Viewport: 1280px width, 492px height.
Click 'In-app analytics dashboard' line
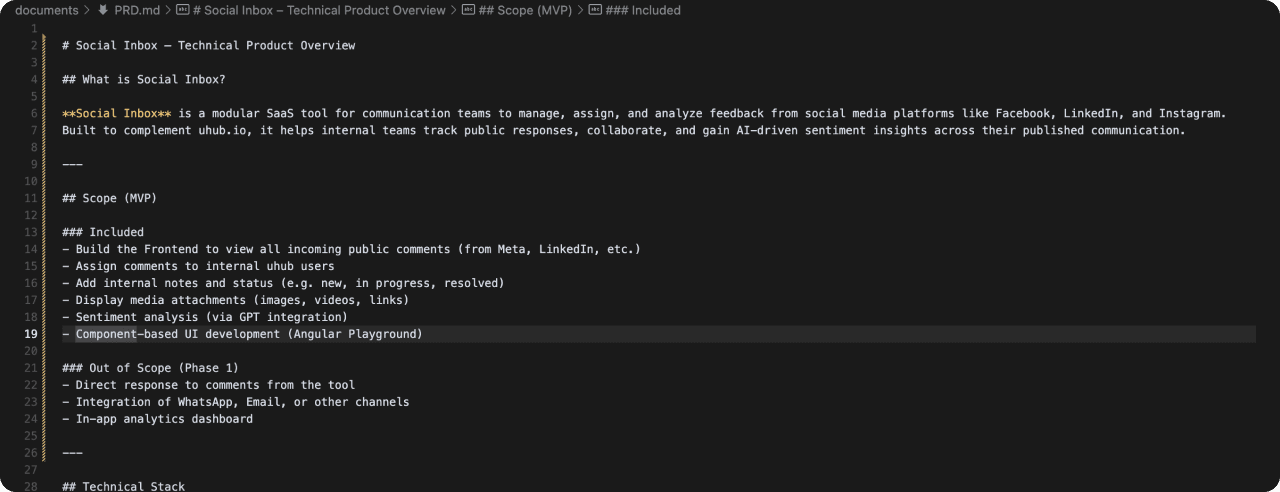157,419
